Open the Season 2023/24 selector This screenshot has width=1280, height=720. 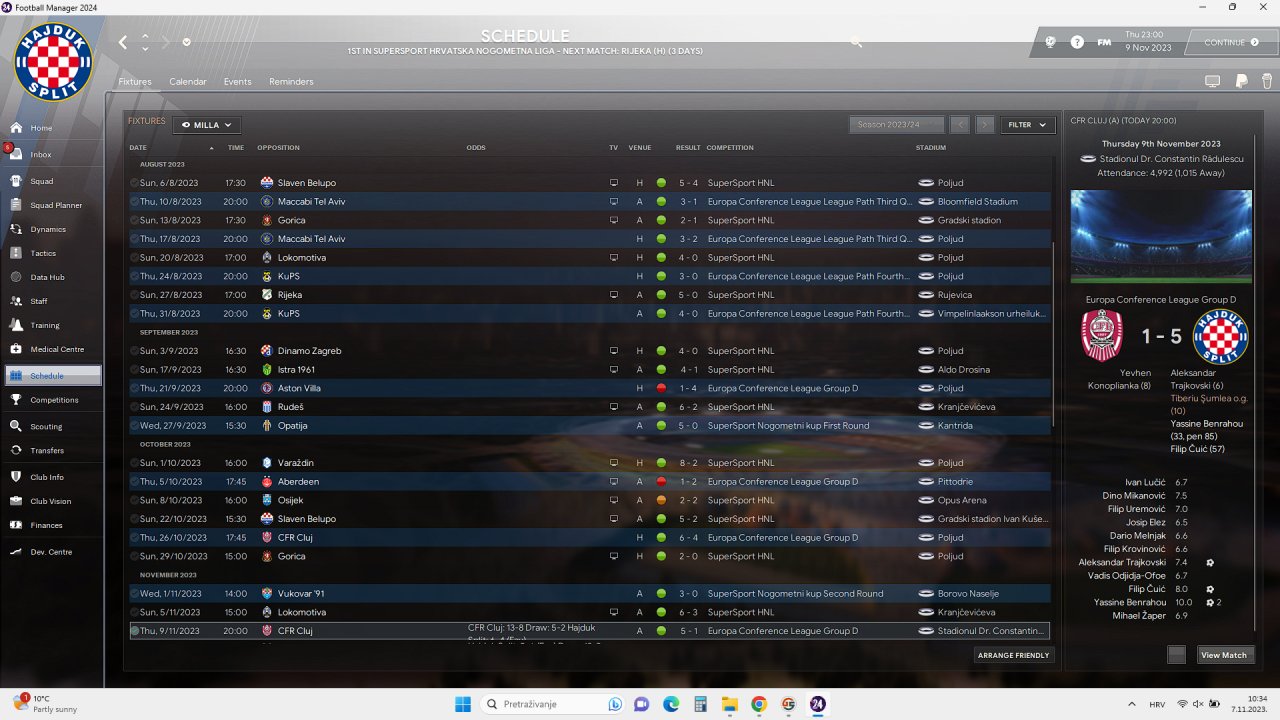897,125
